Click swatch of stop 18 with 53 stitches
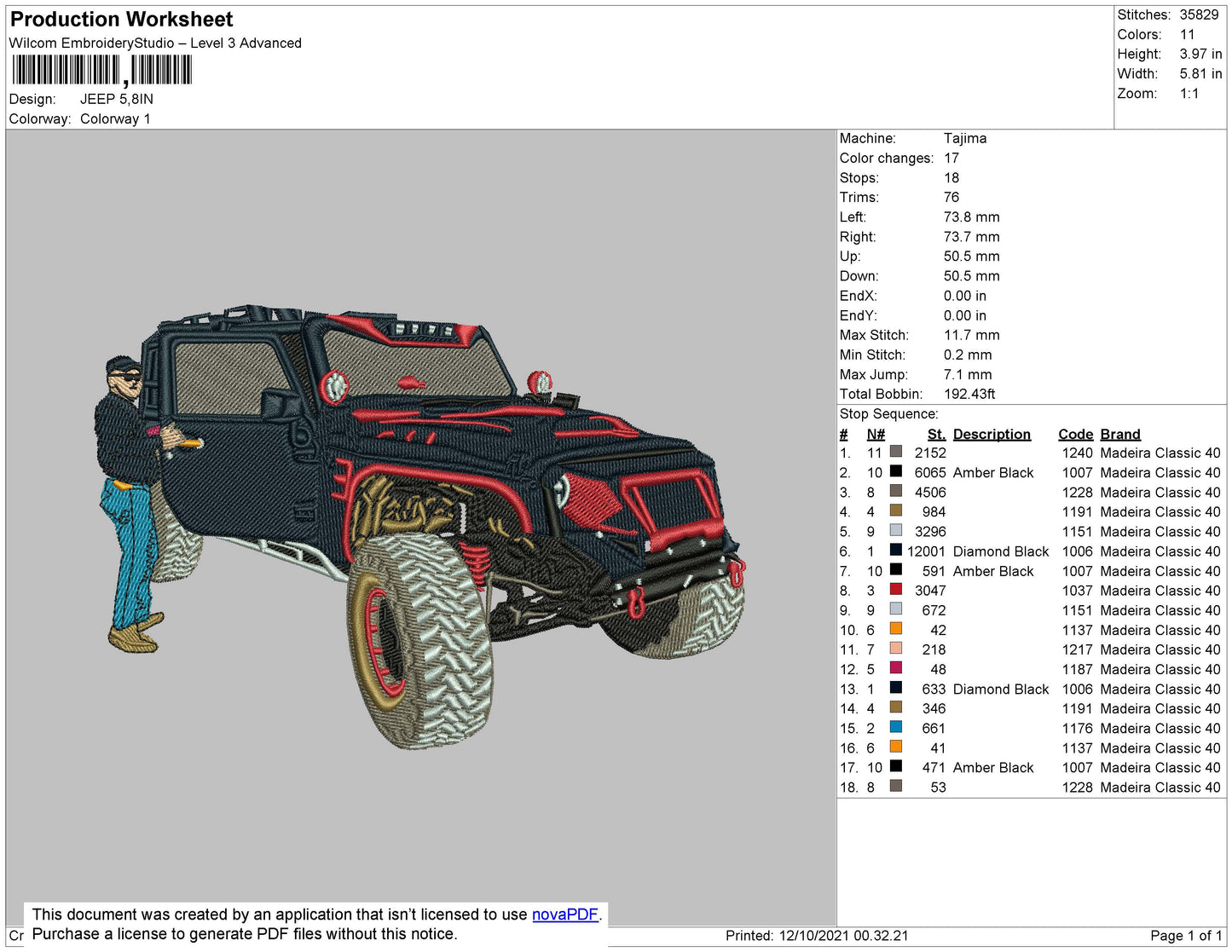Viewport: 1232px width, 952px height. click(x=896, y=786)
